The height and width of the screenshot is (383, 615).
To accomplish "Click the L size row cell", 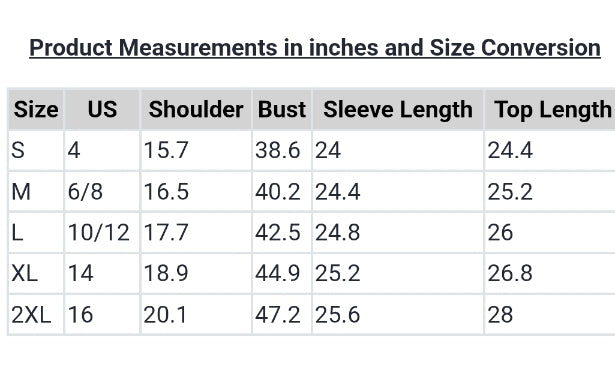I will [x=36, y=233].
